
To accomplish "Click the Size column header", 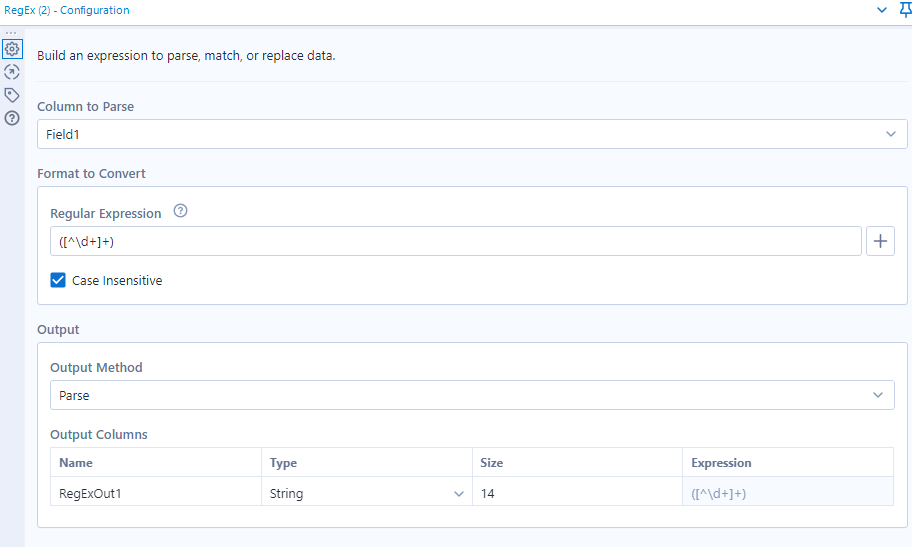I will coord(492,463).
